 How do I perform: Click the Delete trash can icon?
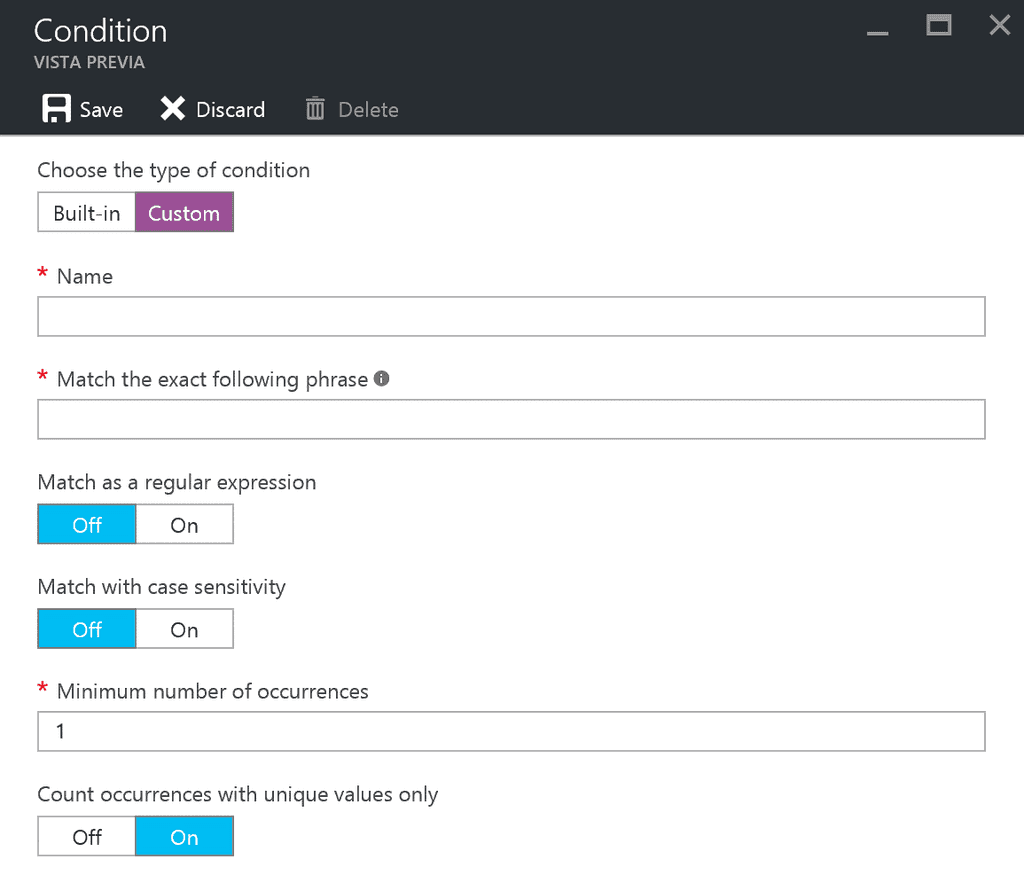(315, 109)
